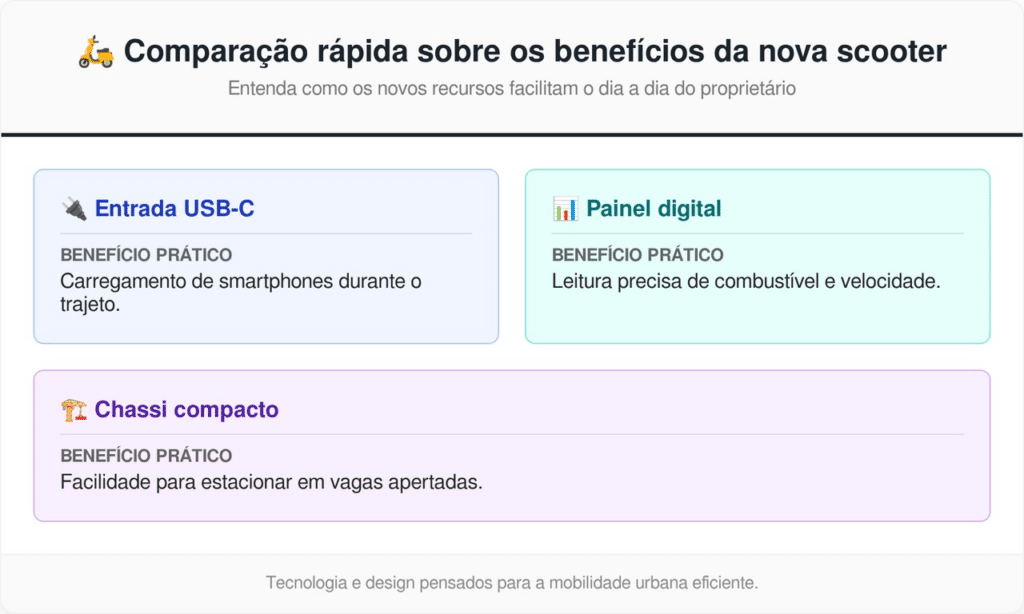Viewport: 1024px width, 614px height.
Task: Click the 'Facilidade para estacionar' description text
Action: coord(271,482)
